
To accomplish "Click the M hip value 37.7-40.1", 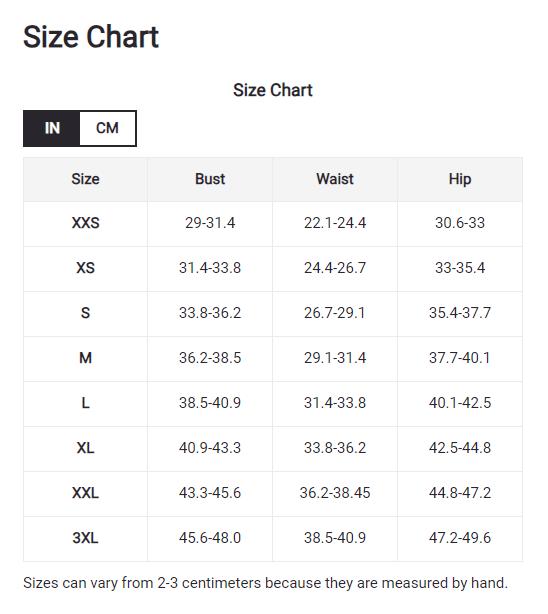I will [460, 358].
